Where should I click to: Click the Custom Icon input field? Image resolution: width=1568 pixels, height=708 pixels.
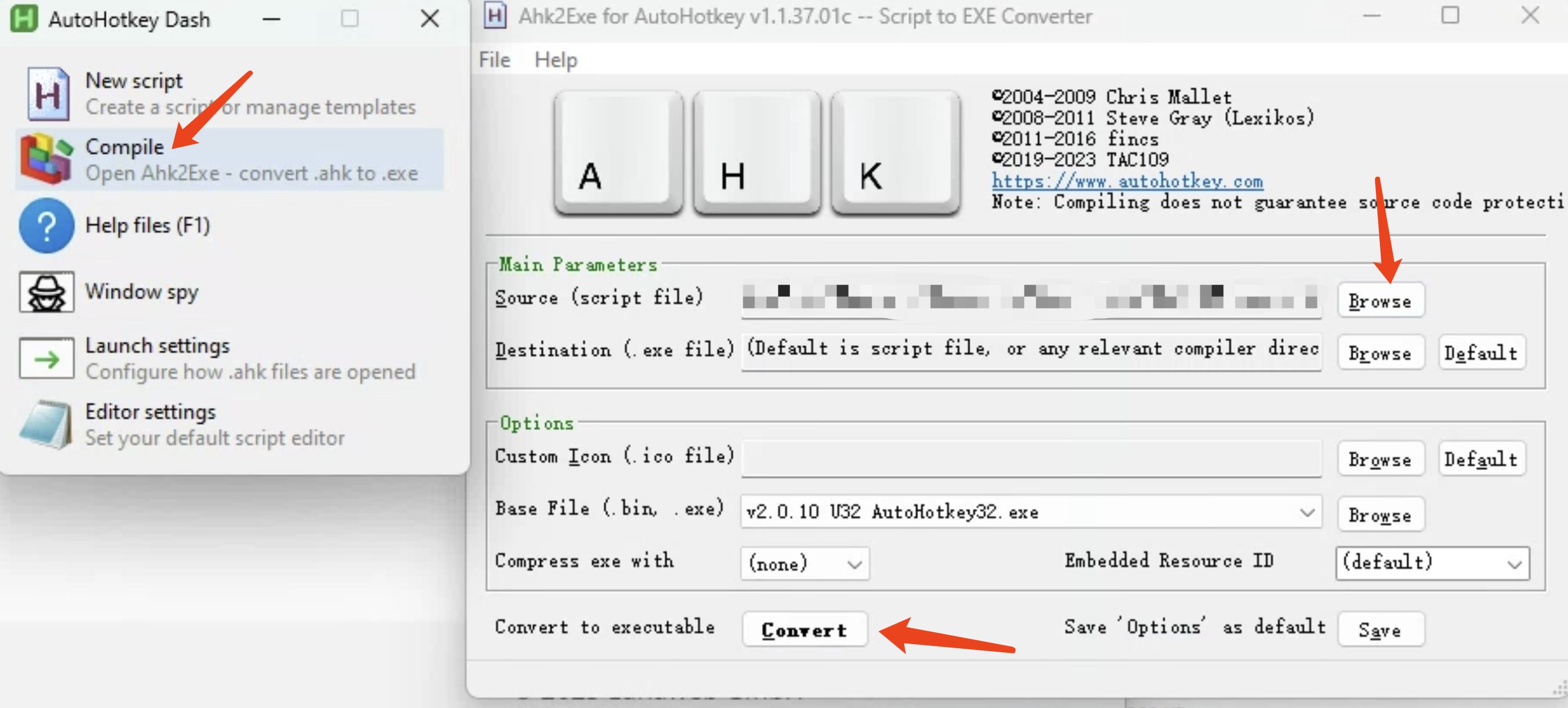coord(1031,458)
